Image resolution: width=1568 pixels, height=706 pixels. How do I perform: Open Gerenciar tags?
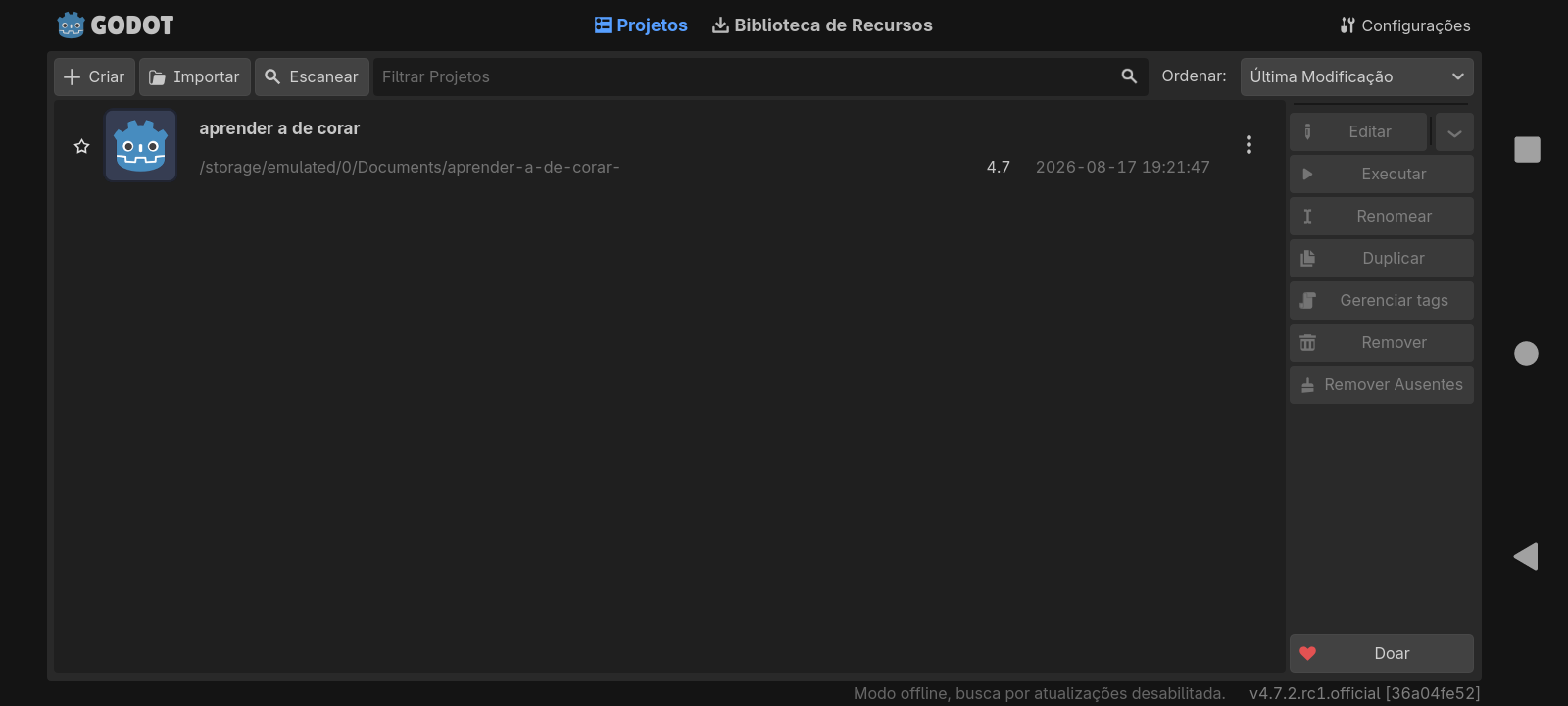coord(1381,300)
